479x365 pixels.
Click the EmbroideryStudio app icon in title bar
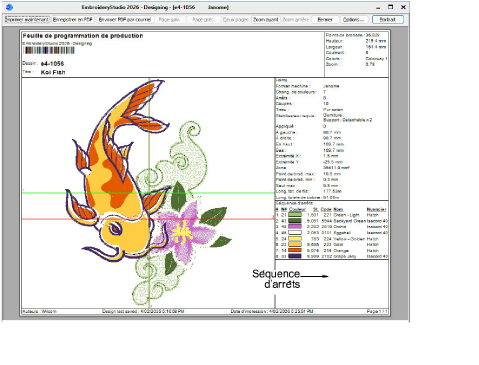click(x=9, y=7)
